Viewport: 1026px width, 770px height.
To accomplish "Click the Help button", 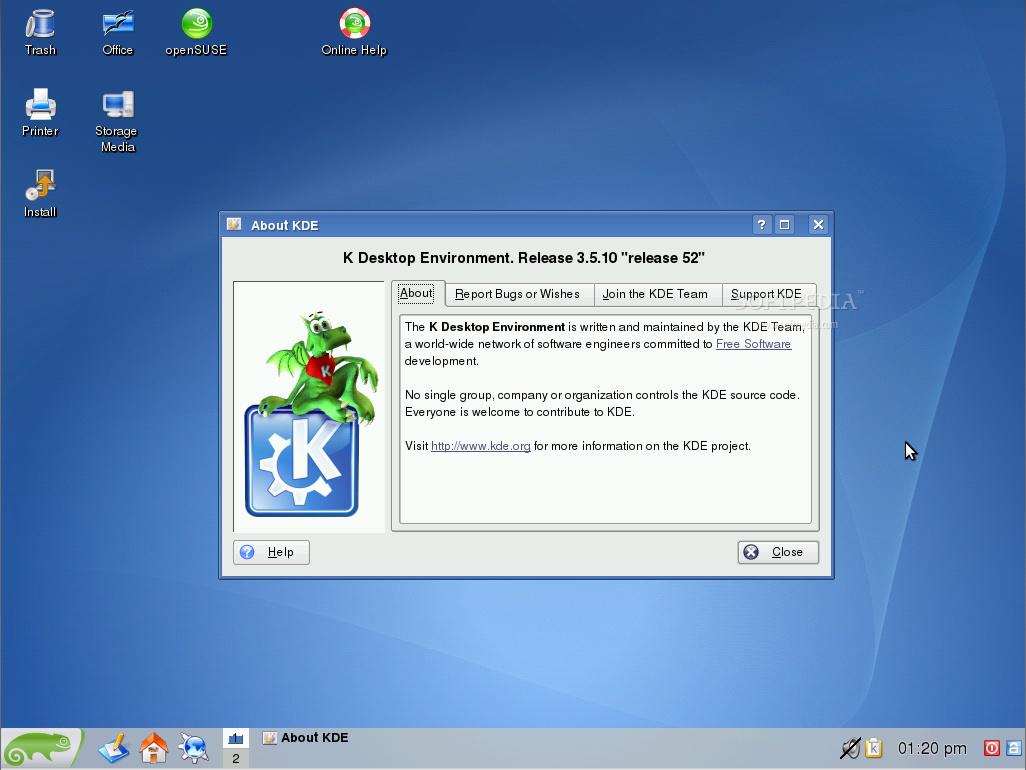I will (271, 552).
